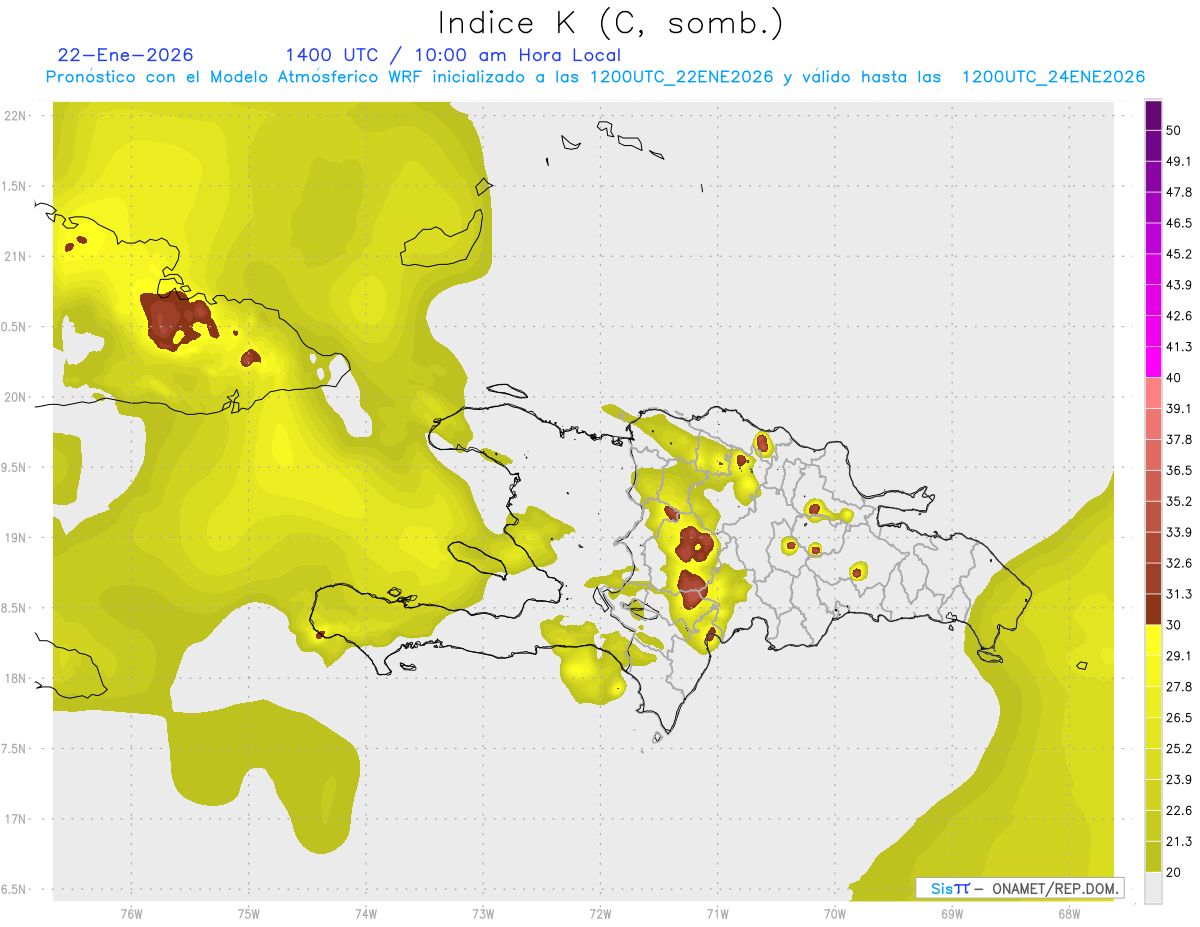The image size is (1200, 927).
Task: Click the legend value "46.5"
Action: tap(1179, 223)
